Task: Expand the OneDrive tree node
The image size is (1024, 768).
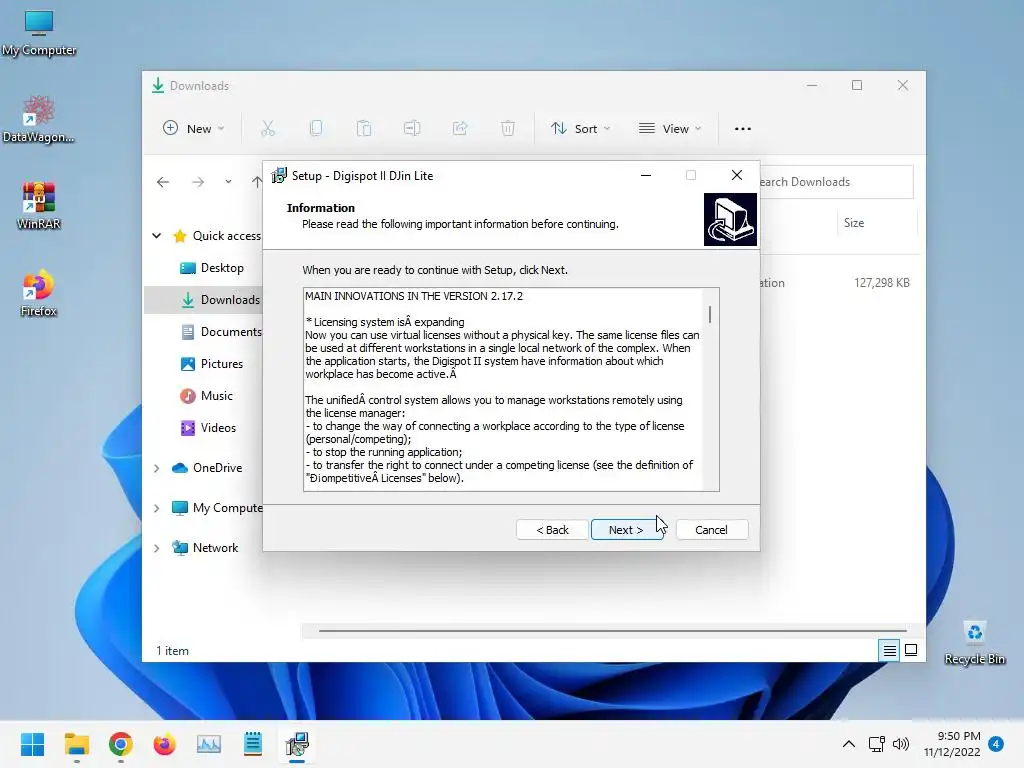Action: [x=157, y=468]
